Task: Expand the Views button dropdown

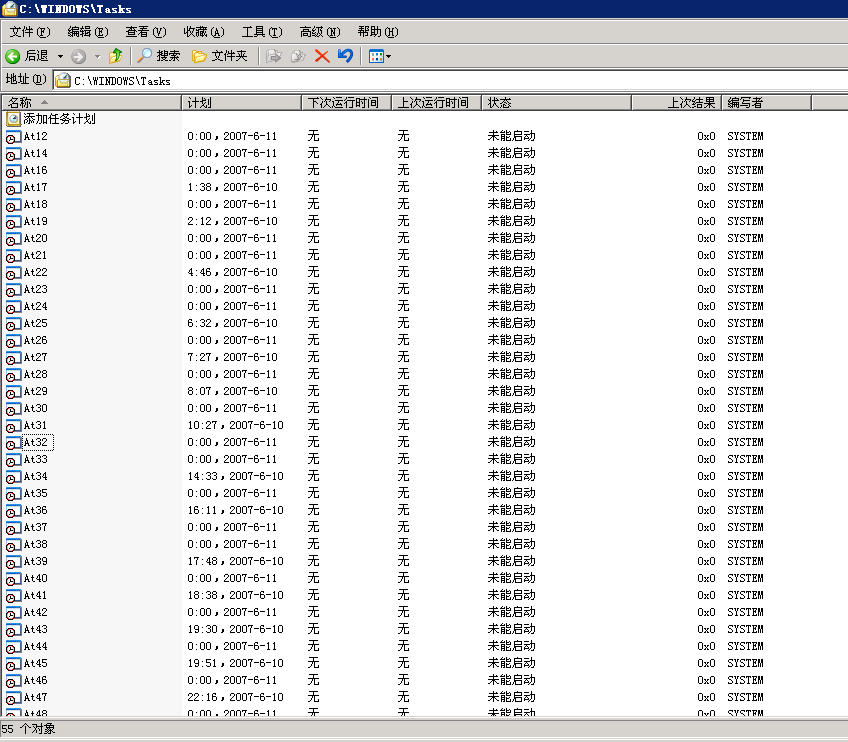Action: pyautogui.click(x=388, y=57)
